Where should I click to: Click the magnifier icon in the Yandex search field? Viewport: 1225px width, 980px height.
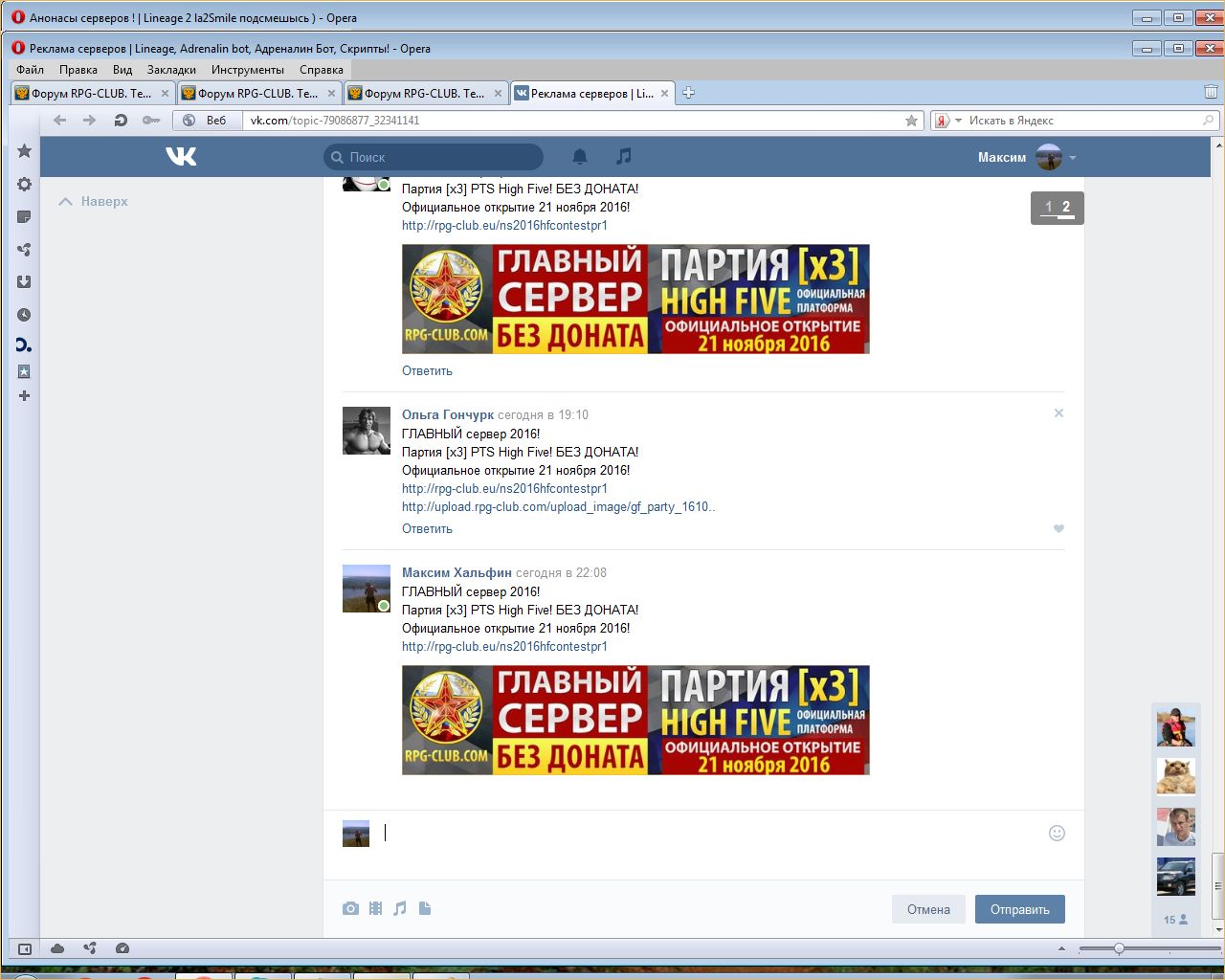(x=1209, y=121)
